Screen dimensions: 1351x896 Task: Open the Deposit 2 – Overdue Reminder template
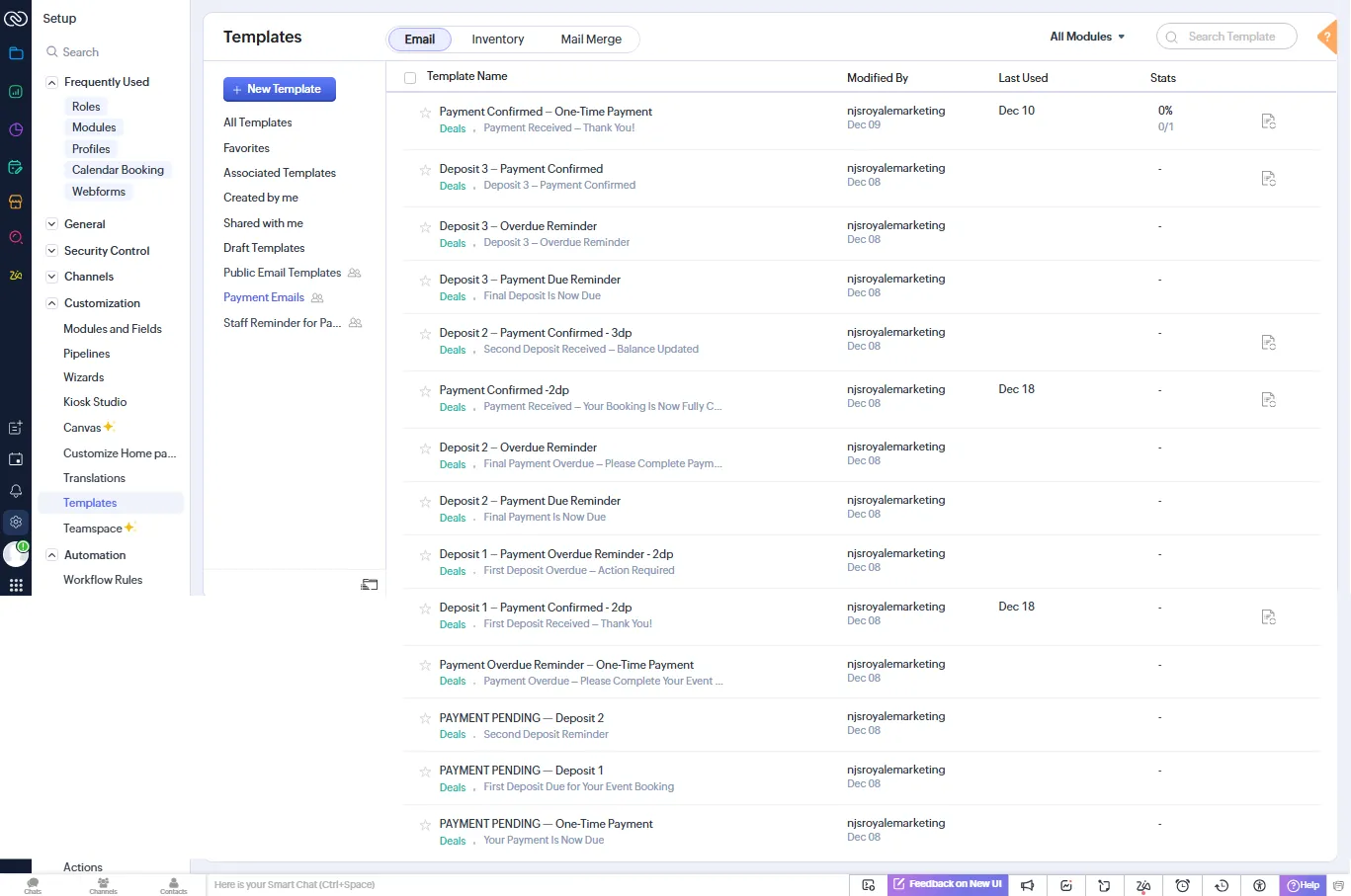518,448
